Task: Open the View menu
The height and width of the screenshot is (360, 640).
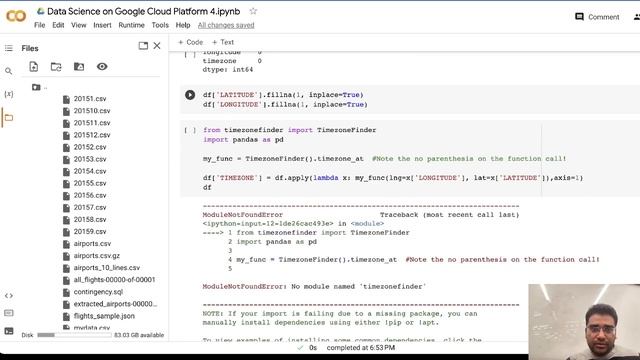Action: [x=79, y=25]
